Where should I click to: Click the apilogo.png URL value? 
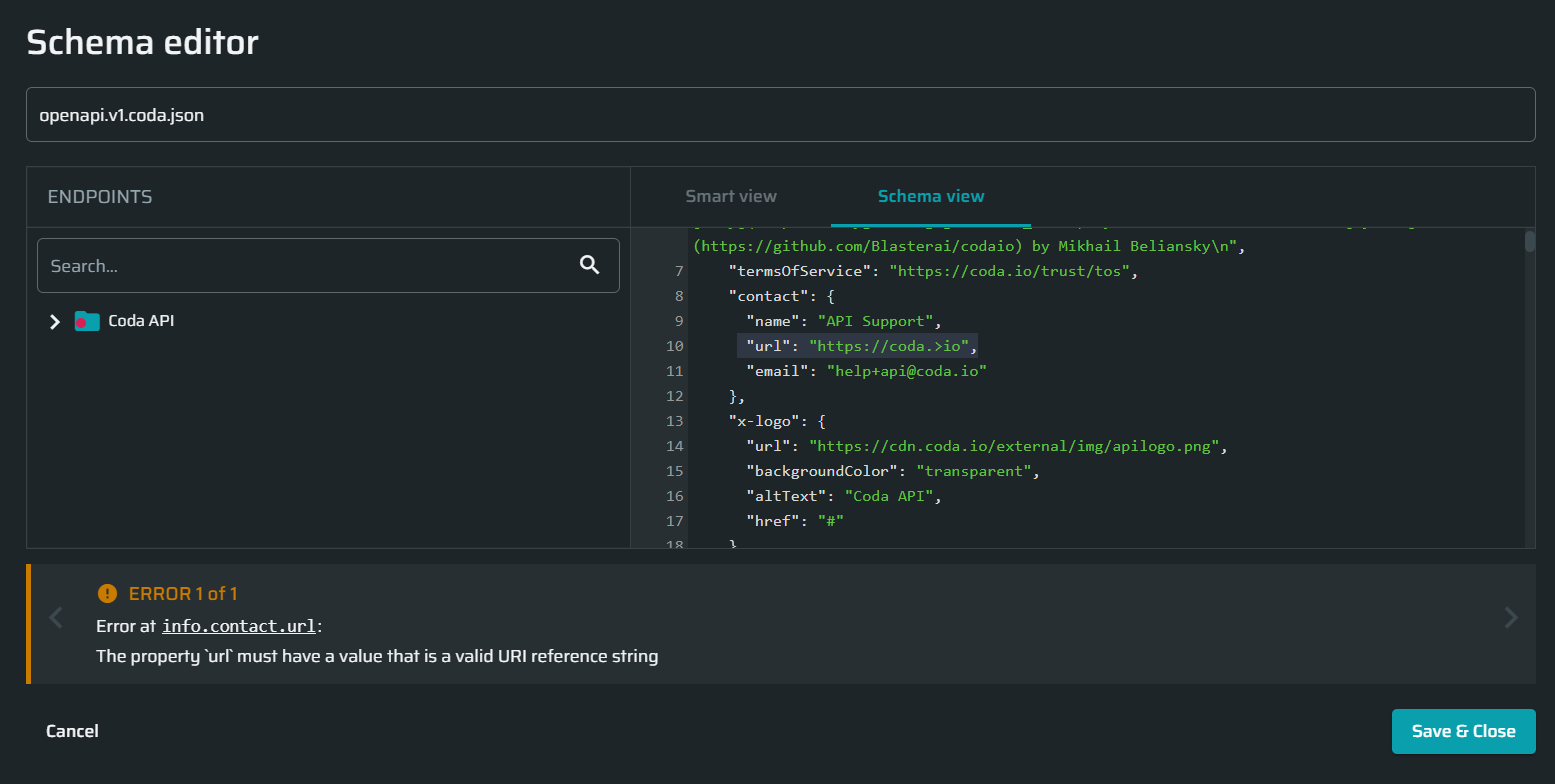pos(1013,446)
